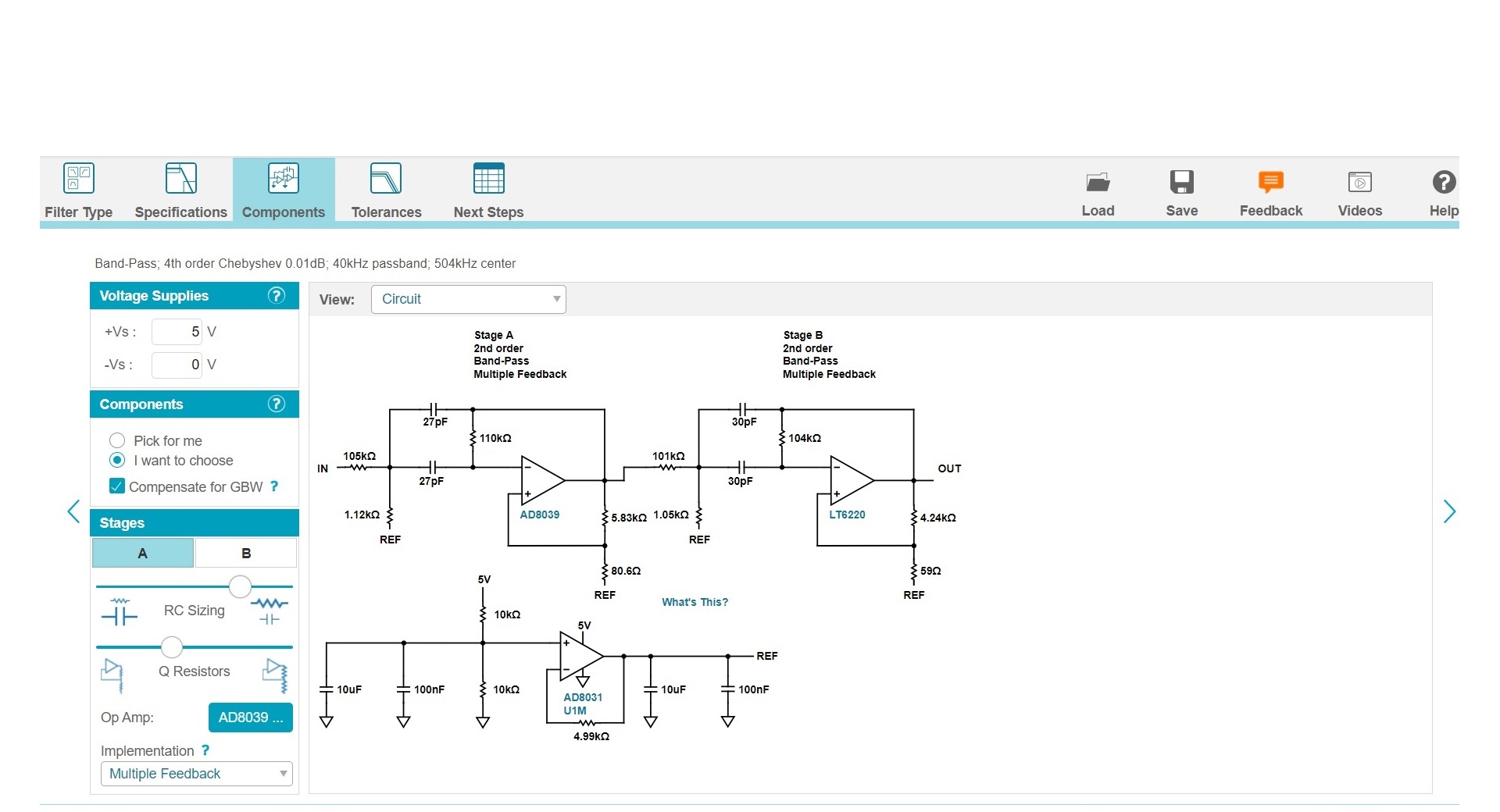The height and width of the screenshot is (812, 1500).
Task: Uncheck Compensate for GBW checkbox
Action: (x=117, y=486)
